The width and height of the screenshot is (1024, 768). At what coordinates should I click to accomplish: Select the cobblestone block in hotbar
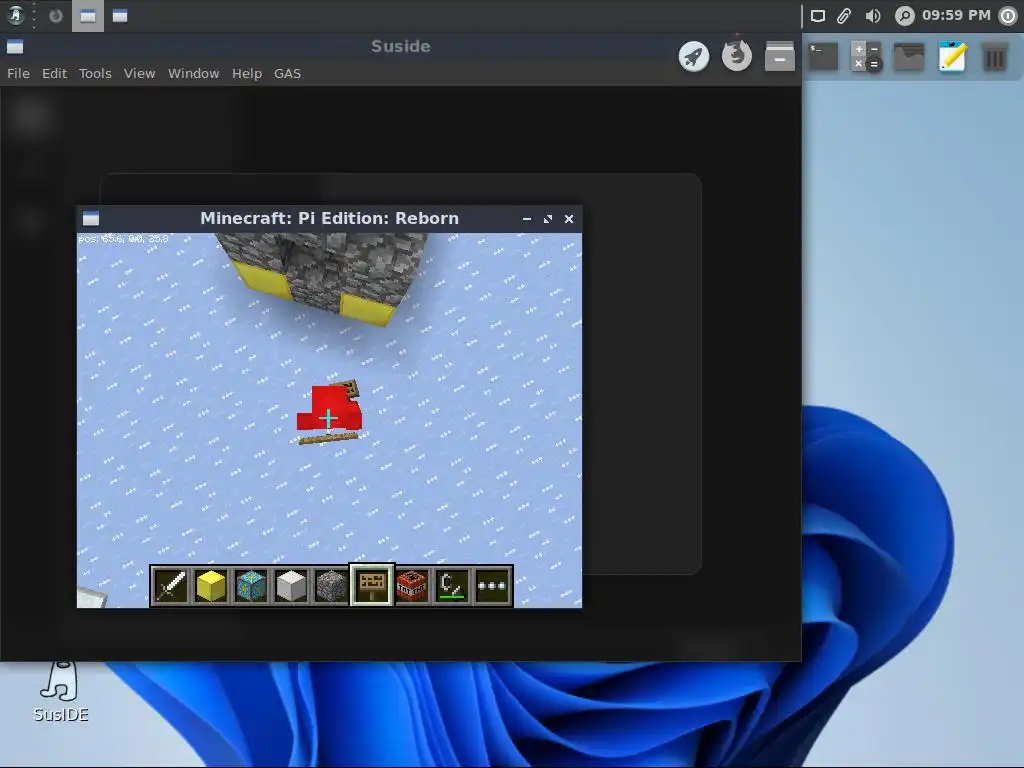click(x=332, y=586)
